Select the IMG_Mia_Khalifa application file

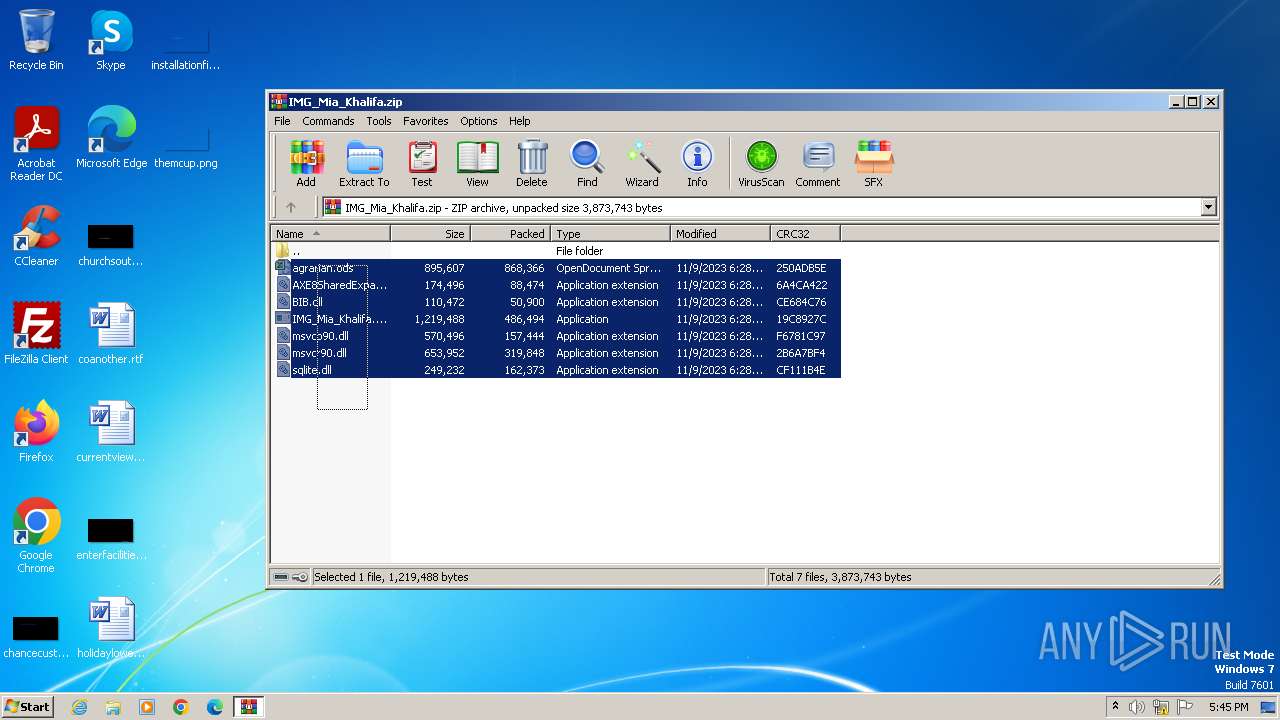(555, 319)
